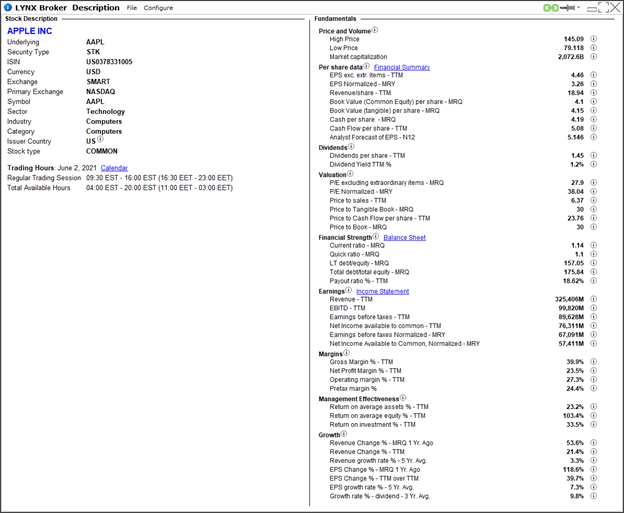
Task: Click the EBITD - TTM value 99,820M
Action: click(x=571, y=308)
